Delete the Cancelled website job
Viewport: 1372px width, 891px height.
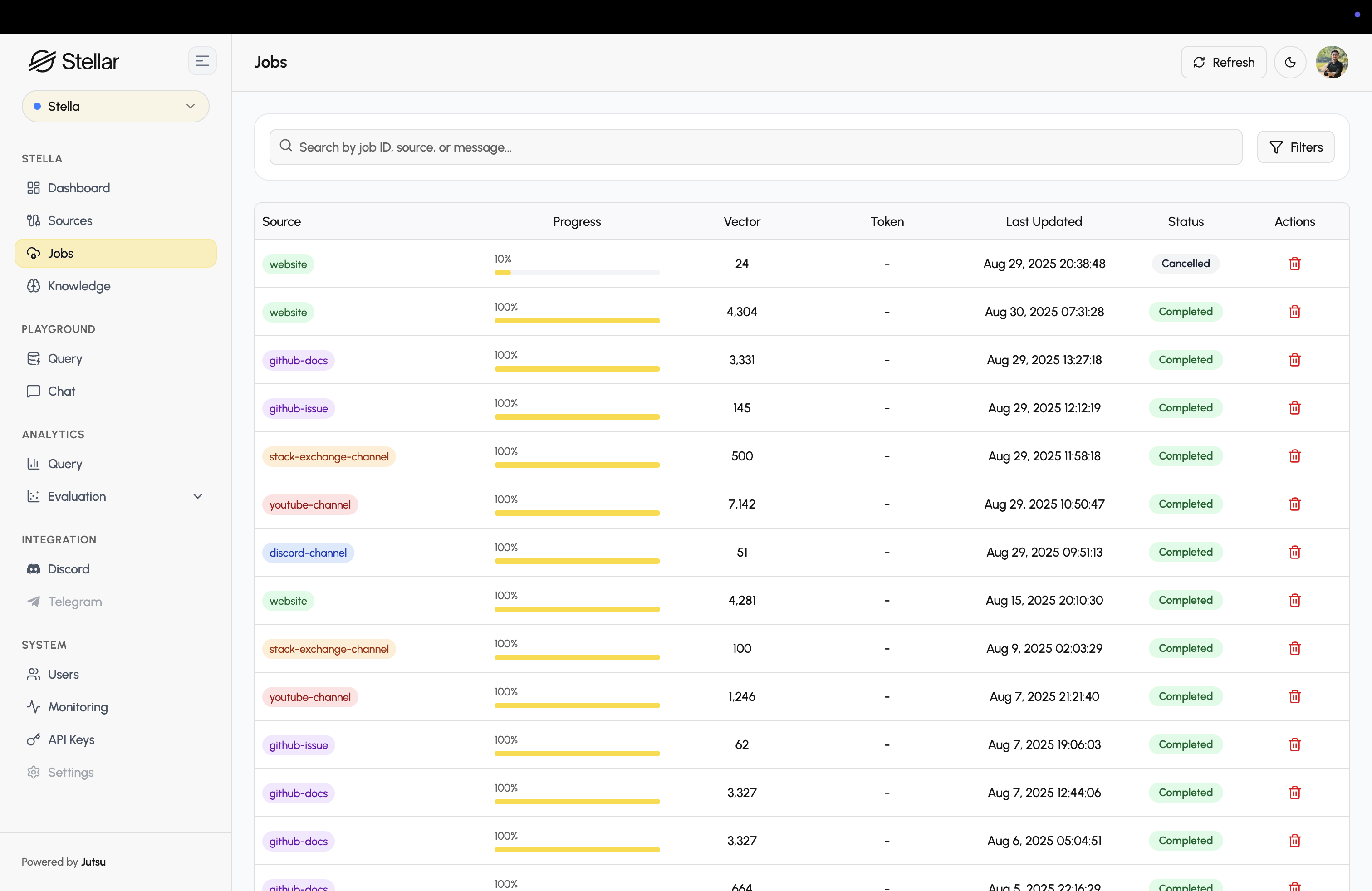click(x=1294, y=264)
